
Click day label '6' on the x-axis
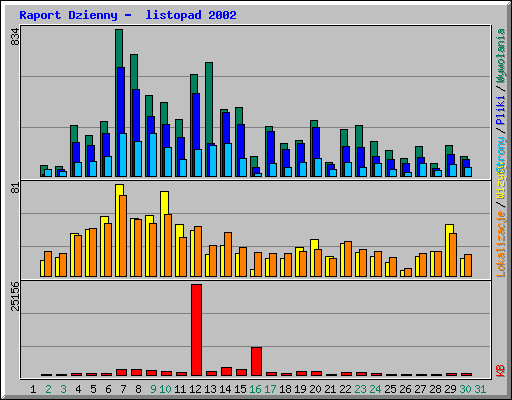[x=108, y=389]
